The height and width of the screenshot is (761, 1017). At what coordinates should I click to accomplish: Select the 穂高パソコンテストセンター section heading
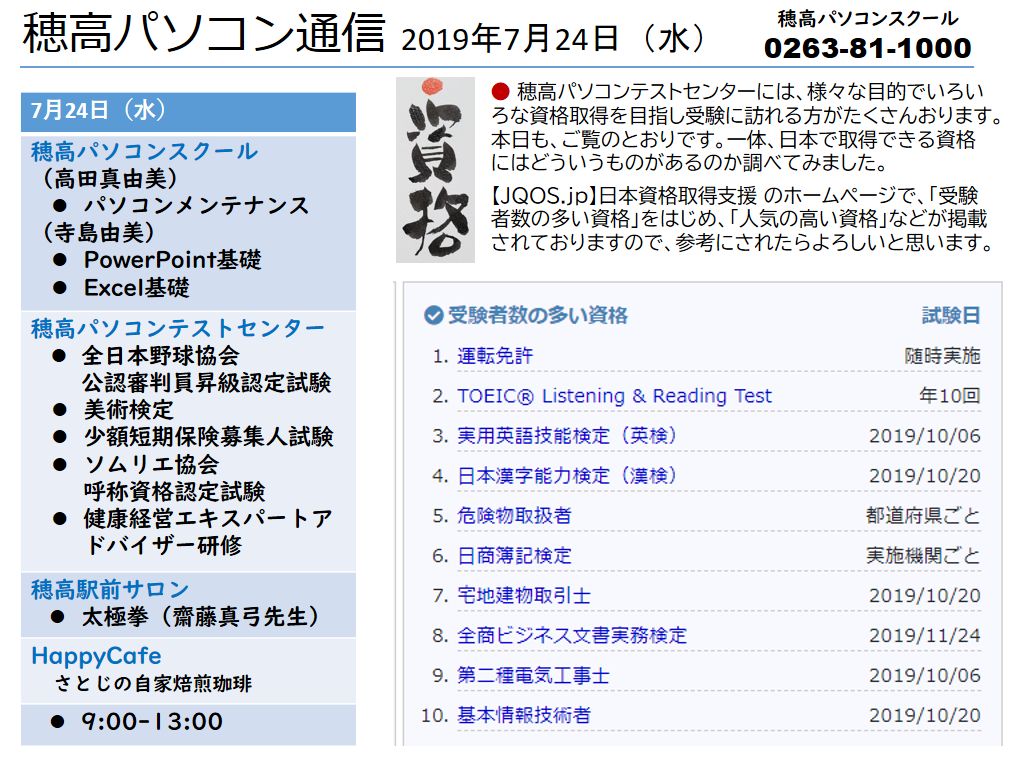pyautogui.click(x=178, y=328)
